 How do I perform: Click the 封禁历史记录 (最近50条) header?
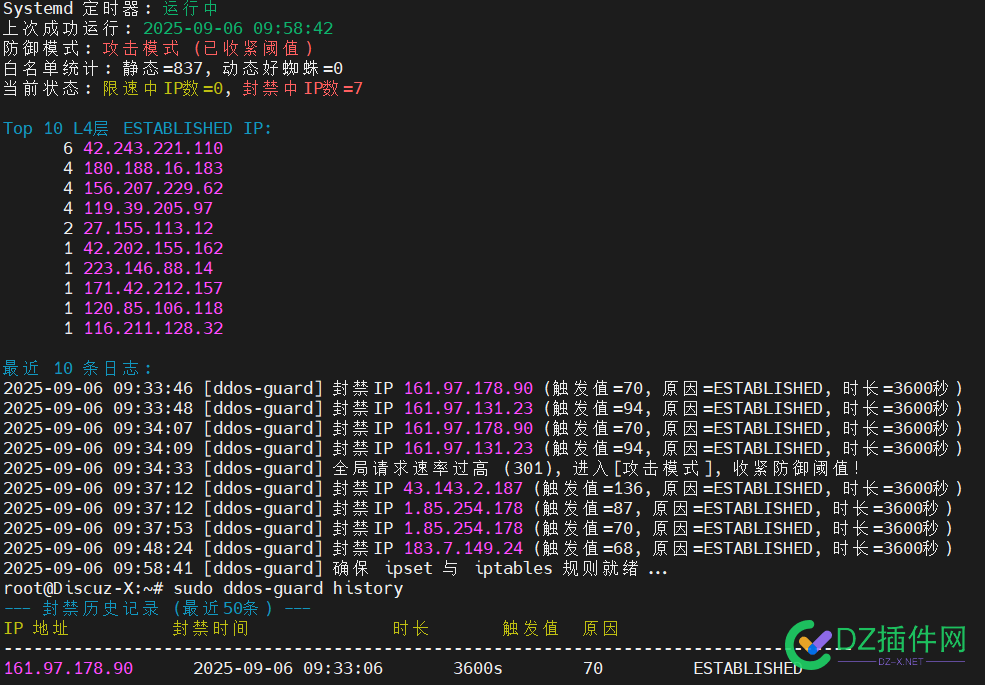[x=157, y=608]
